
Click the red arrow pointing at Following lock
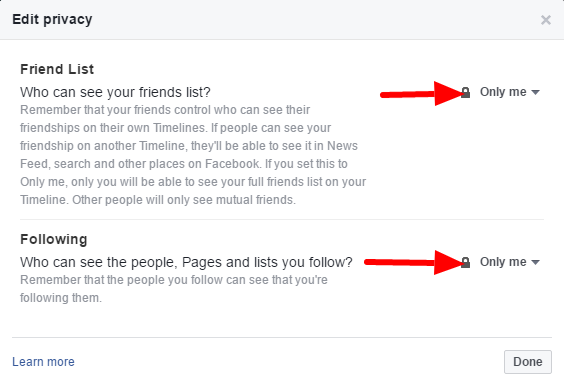click(413, 263)
